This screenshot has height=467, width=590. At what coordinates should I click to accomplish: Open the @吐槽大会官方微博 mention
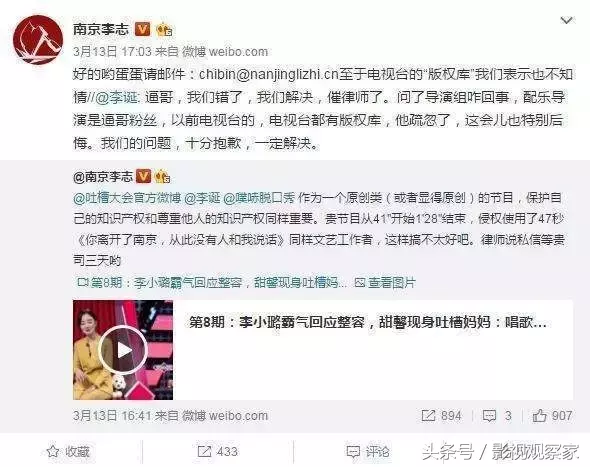pos(127,198)
